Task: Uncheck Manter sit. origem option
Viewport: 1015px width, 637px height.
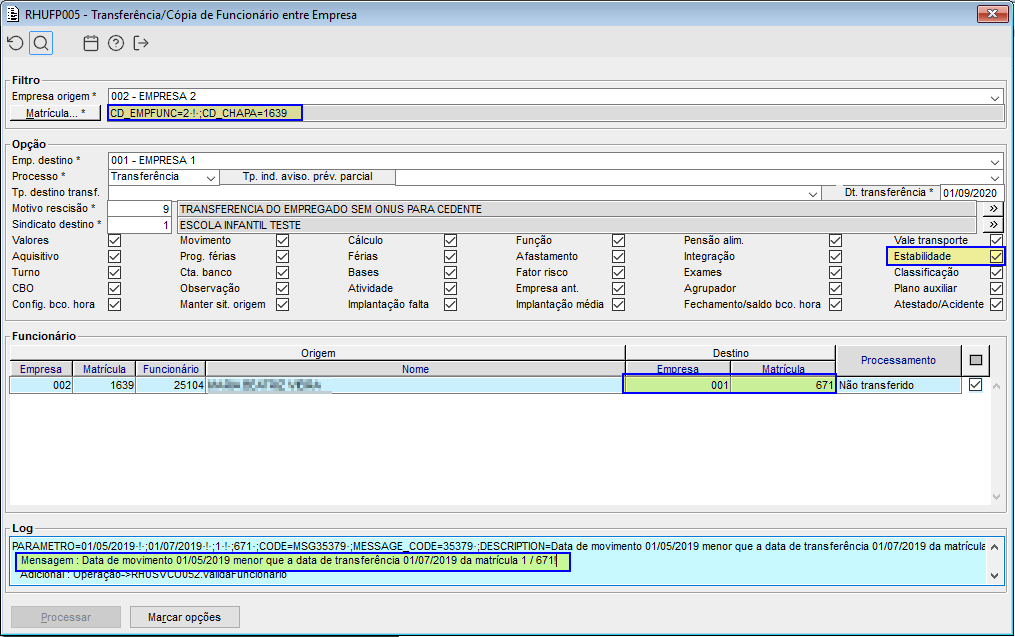Action: (x=282, y=304)
